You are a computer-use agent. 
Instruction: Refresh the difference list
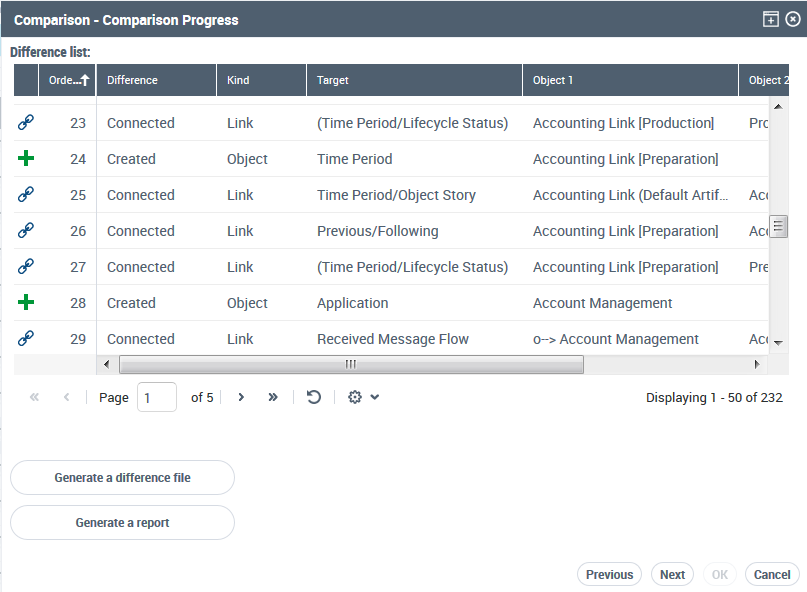[314, 397]
